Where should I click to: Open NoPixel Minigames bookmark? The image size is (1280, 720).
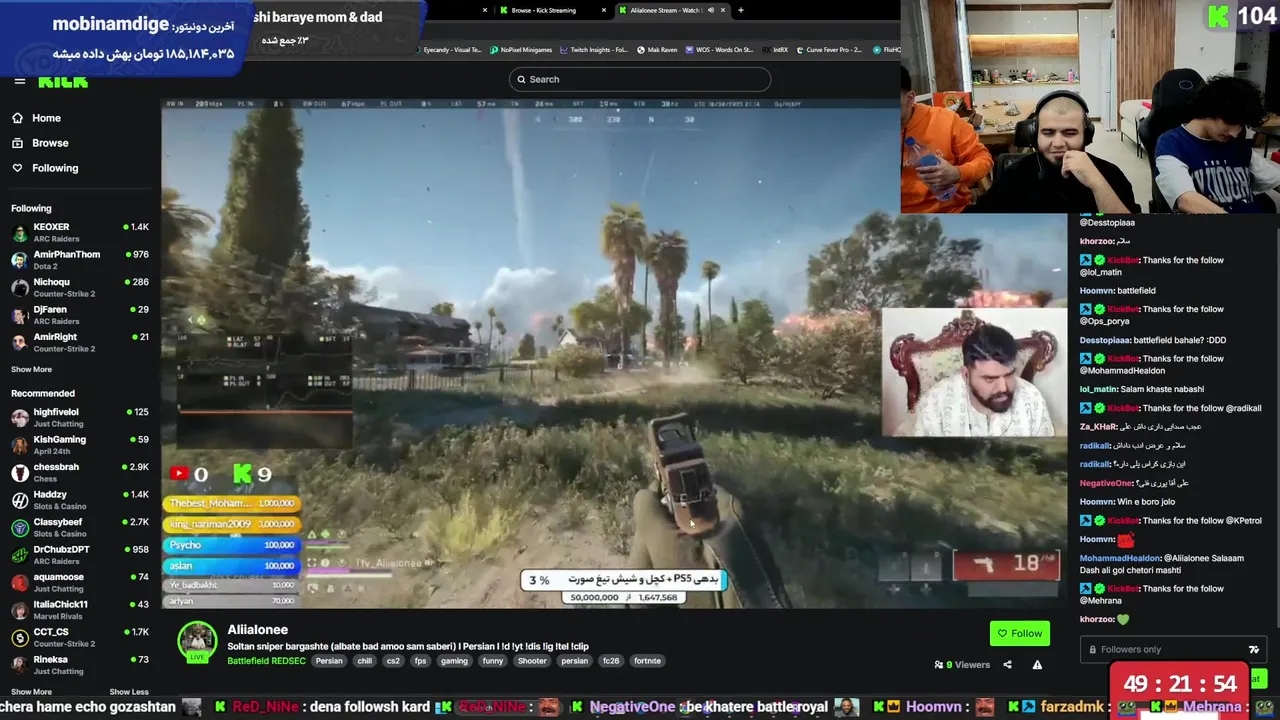coord(523,50)
